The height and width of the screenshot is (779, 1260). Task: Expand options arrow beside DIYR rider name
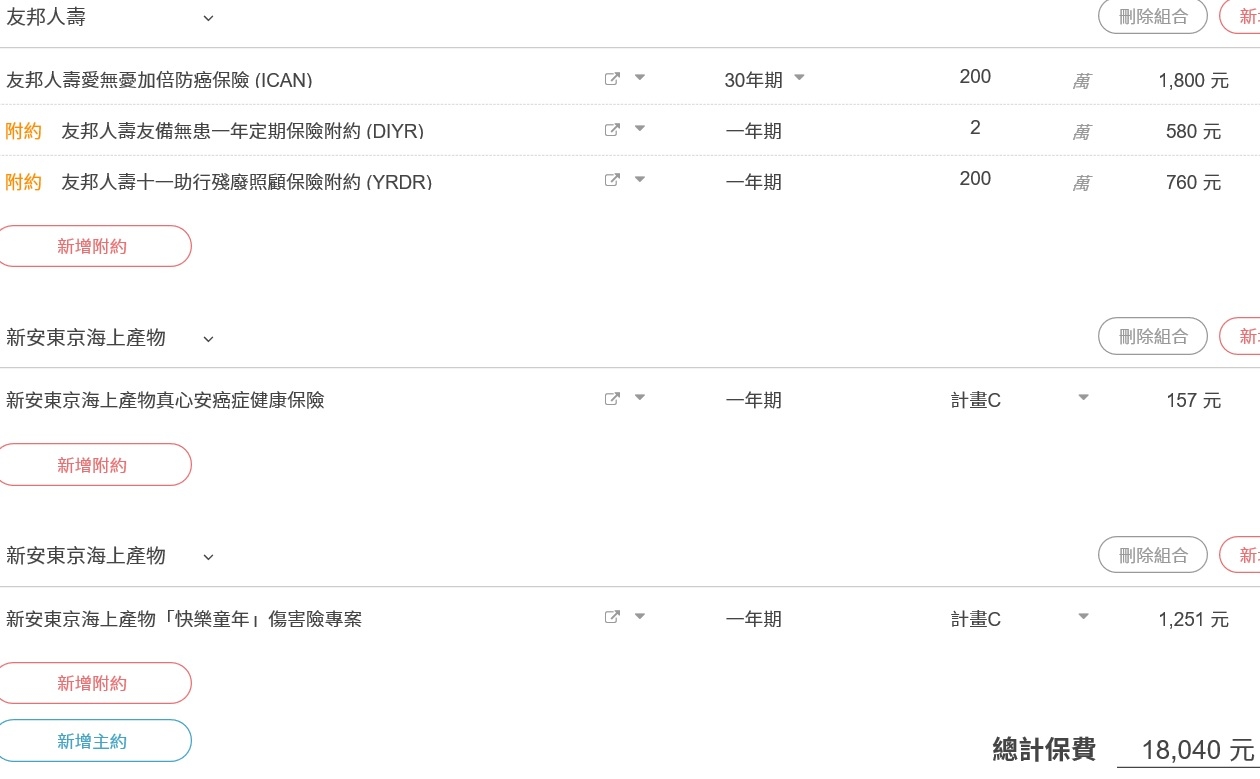pyautogui.click(x=640, y=129)
